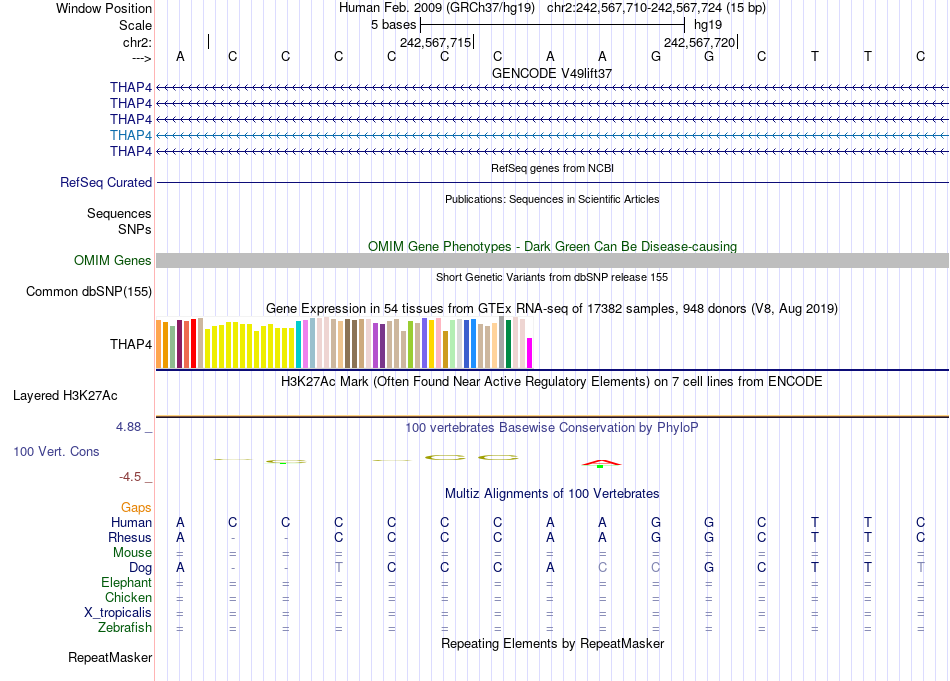Select the Human alignment row label

click(131, 522)
